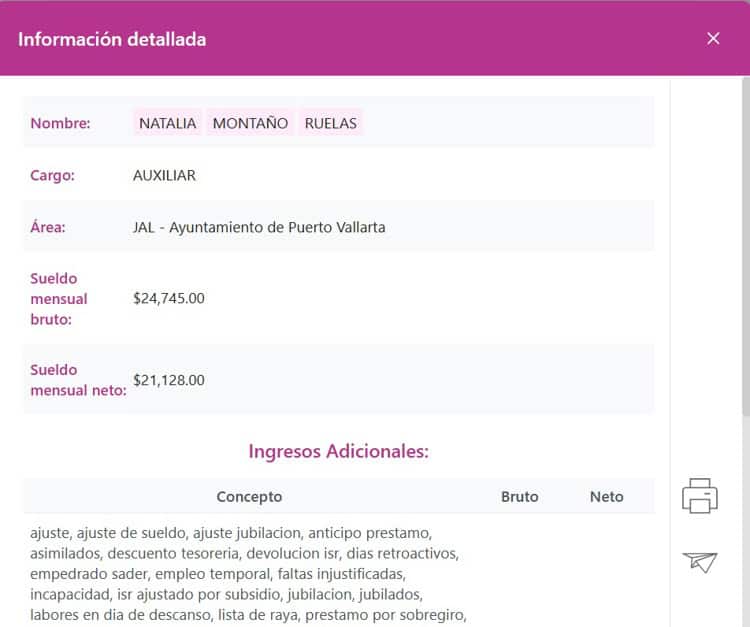Click the additional income concepts description text
The width and height of the screenshot is (750, 627).
(248, 574)
